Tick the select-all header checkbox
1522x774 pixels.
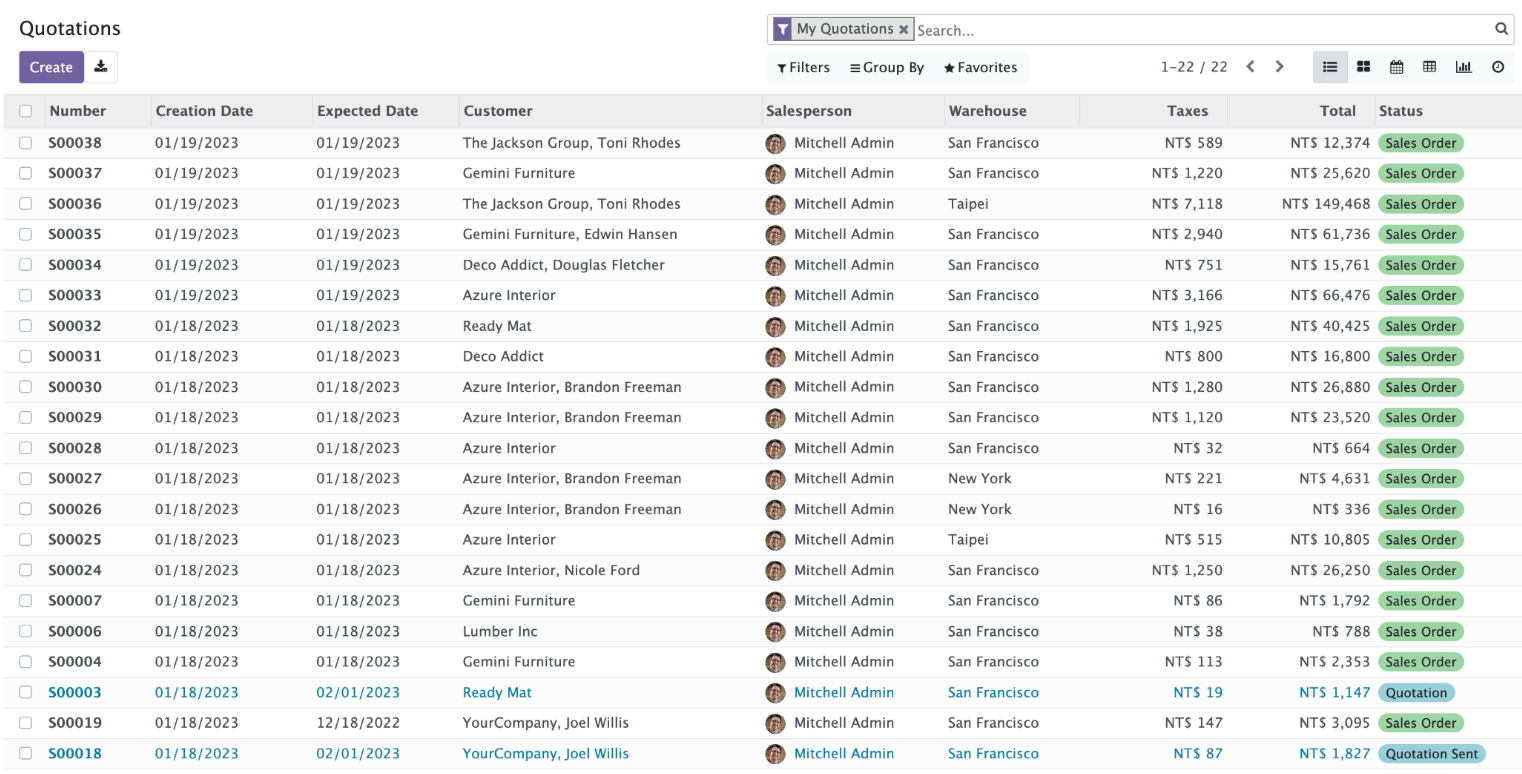pos(26,111)
